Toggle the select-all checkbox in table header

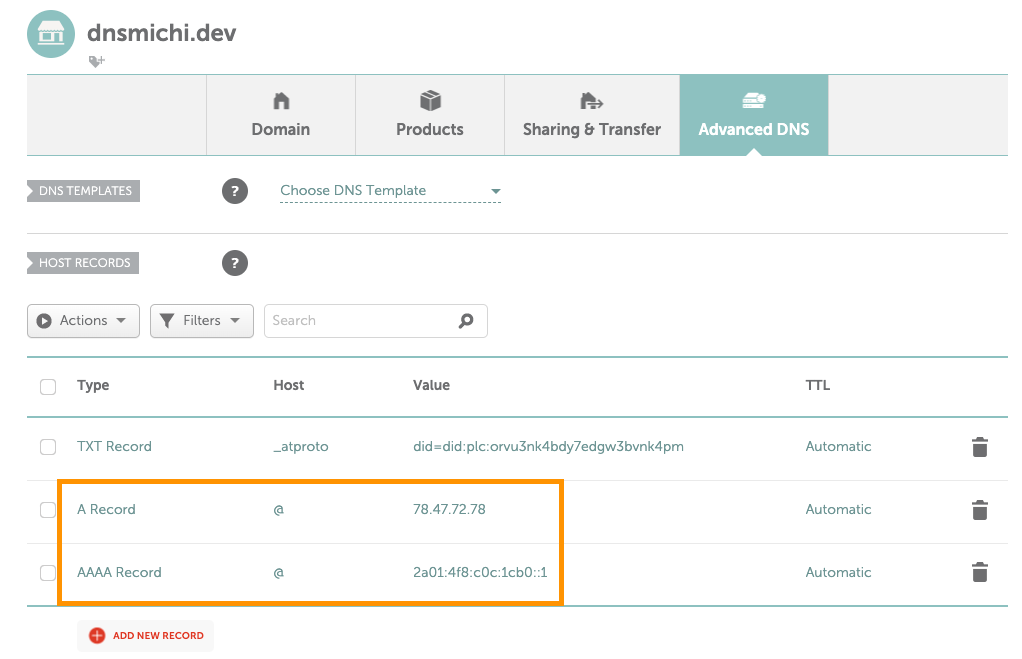click(48, 386)
